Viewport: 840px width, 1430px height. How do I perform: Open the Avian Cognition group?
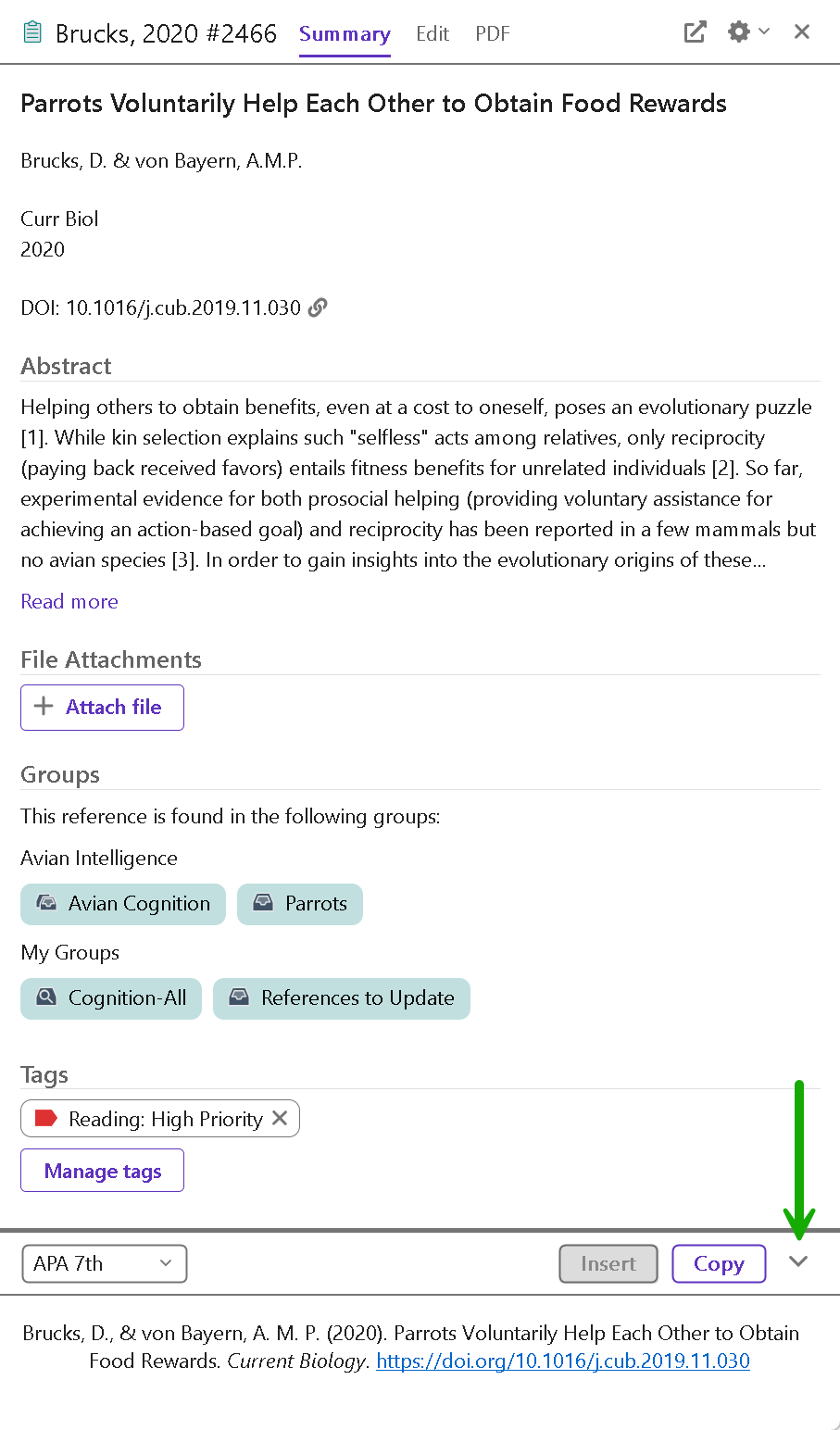(123, 904)
